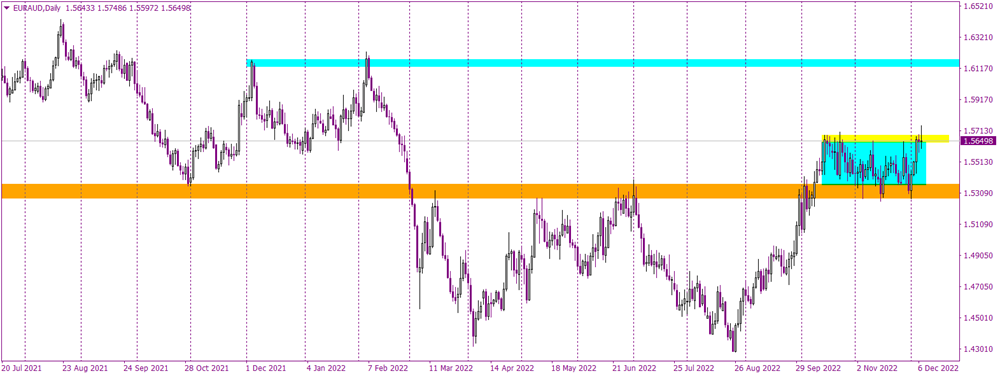Click the 6 Dec 2022 date label
Image resolution: width=1000 pixels, height=376 pixels.
pyautogui.click(x=939, y=368)
